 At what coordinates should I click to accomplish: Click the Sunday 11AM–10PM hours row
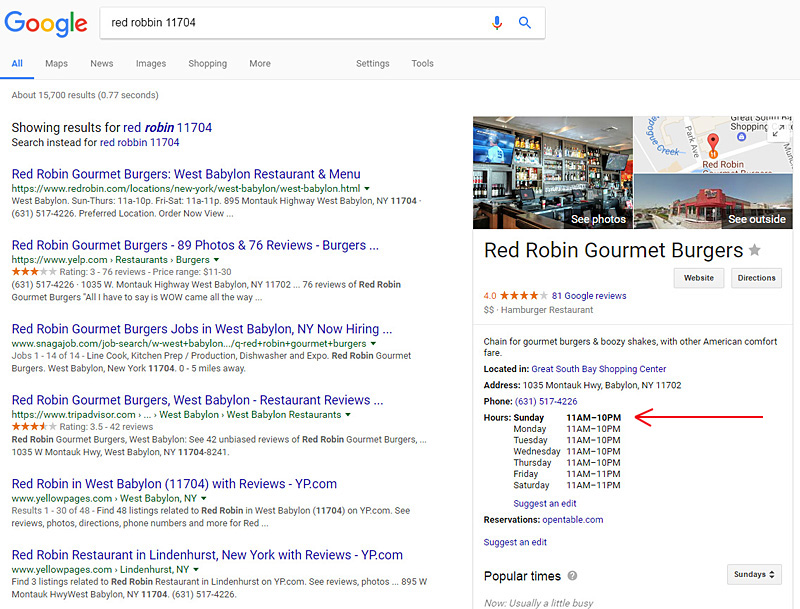click(567, 418)
